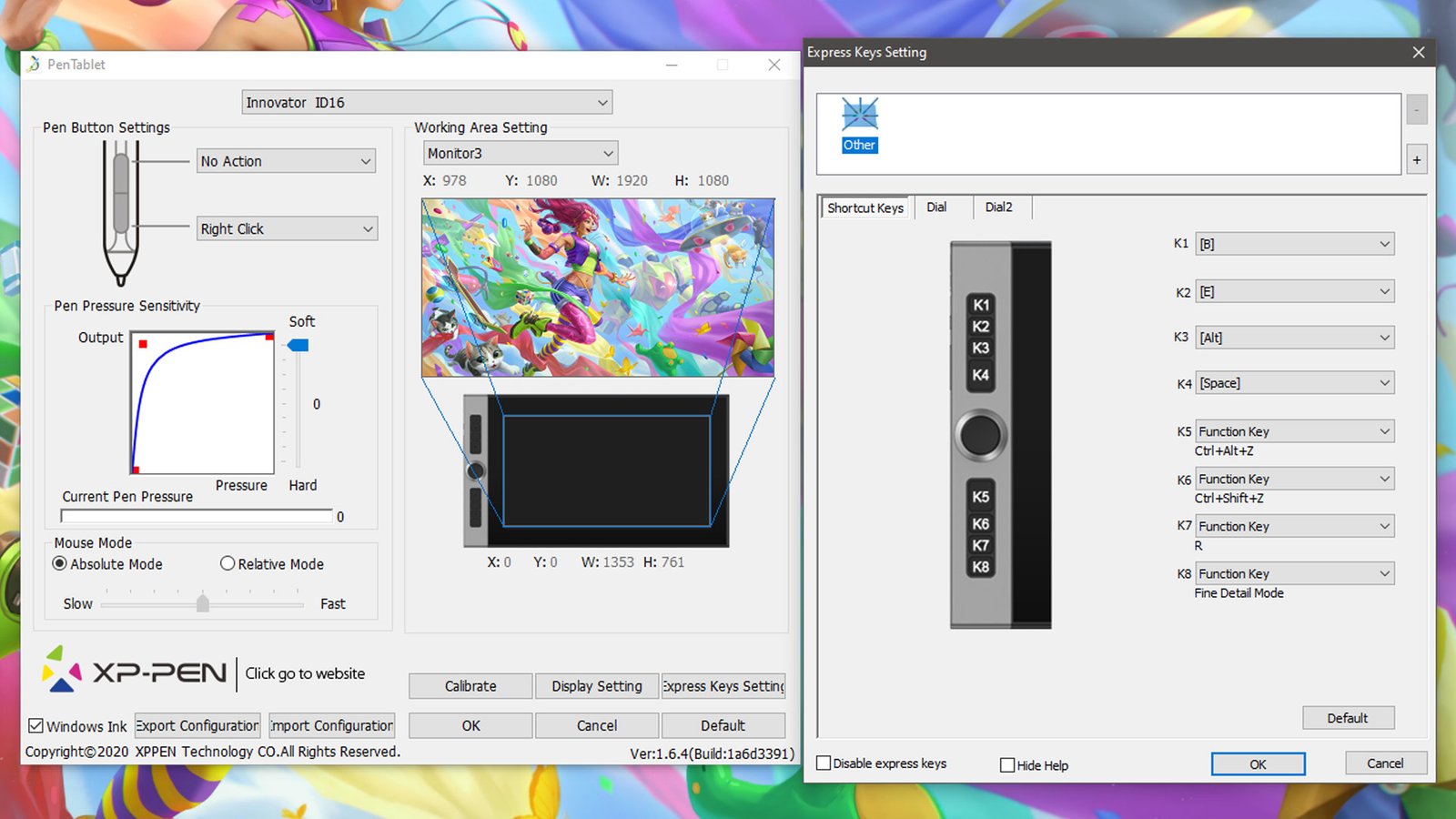Viewport: 1456px width, 819px height.
Task: Toggle the Hide Help checkbox
Action: click(x=1007, y=765)
